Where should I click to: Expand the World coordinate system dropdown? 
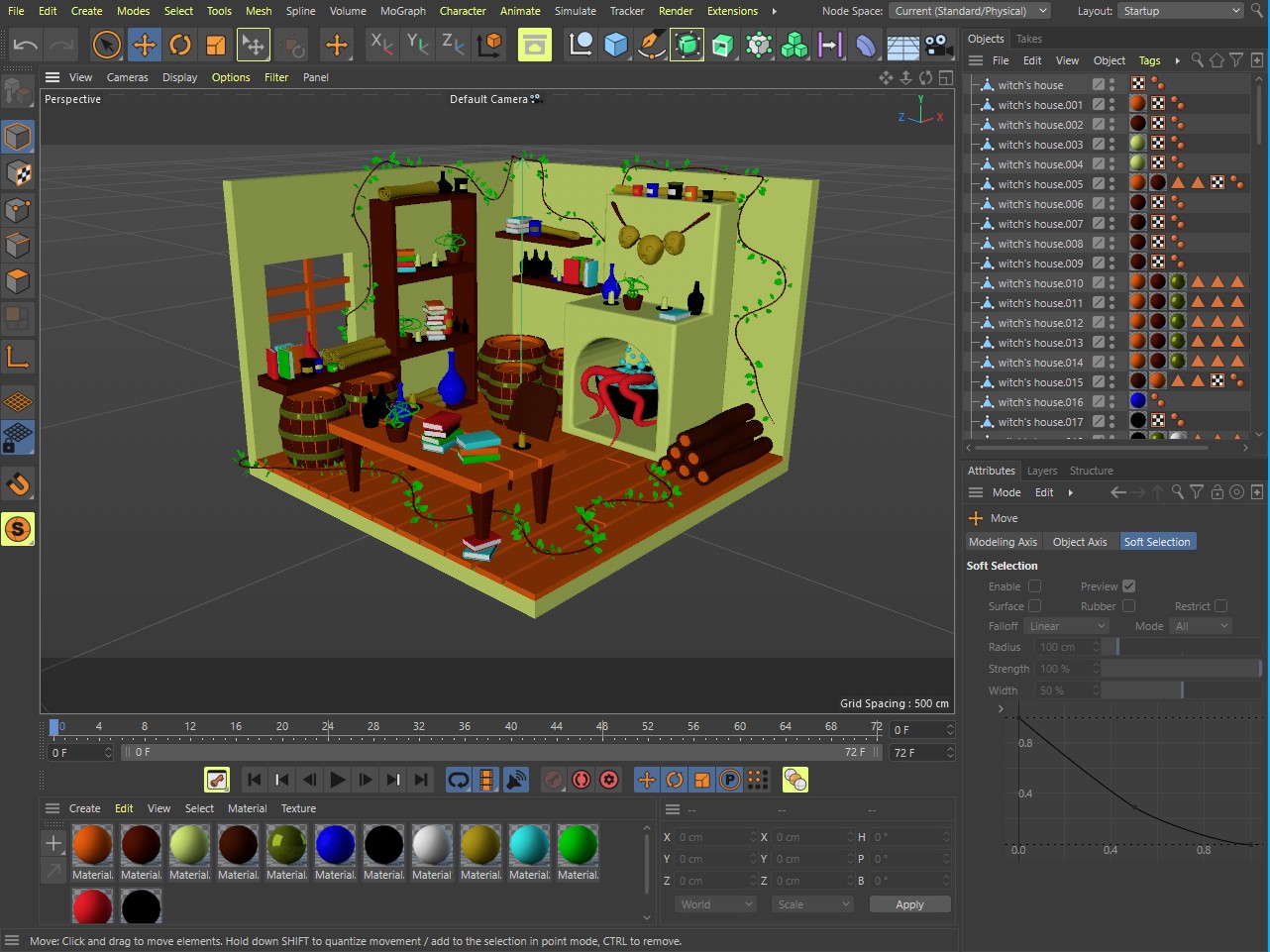tap(715, 904)
